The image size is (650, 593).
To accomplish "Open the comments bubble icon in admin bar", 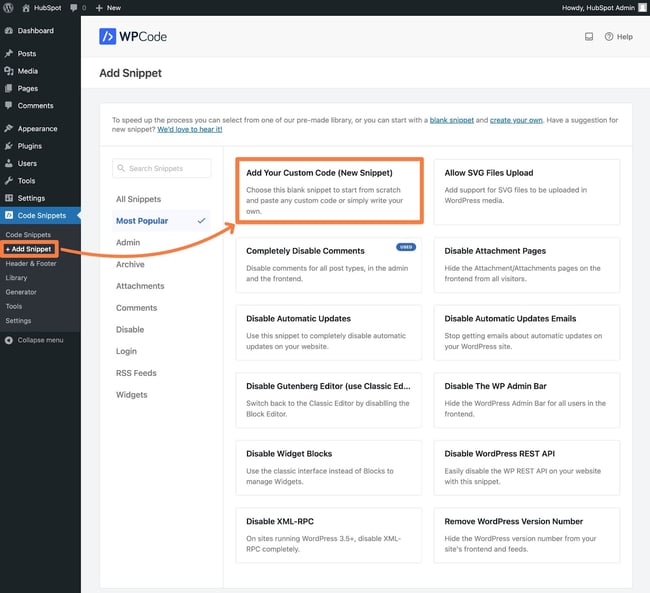I will click(x=75, y=7).
